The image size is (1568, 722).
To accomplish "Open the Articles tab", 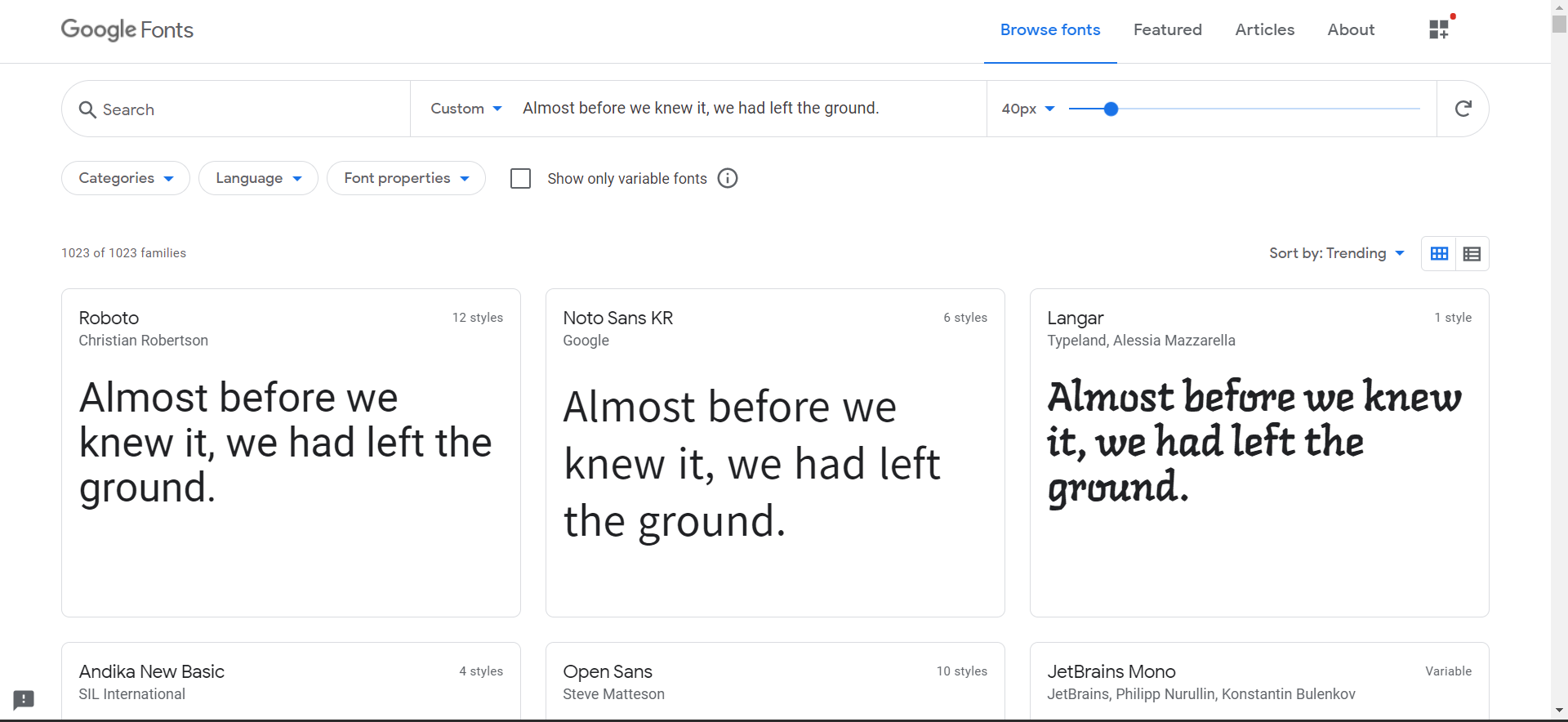I will click(1264, 30).
